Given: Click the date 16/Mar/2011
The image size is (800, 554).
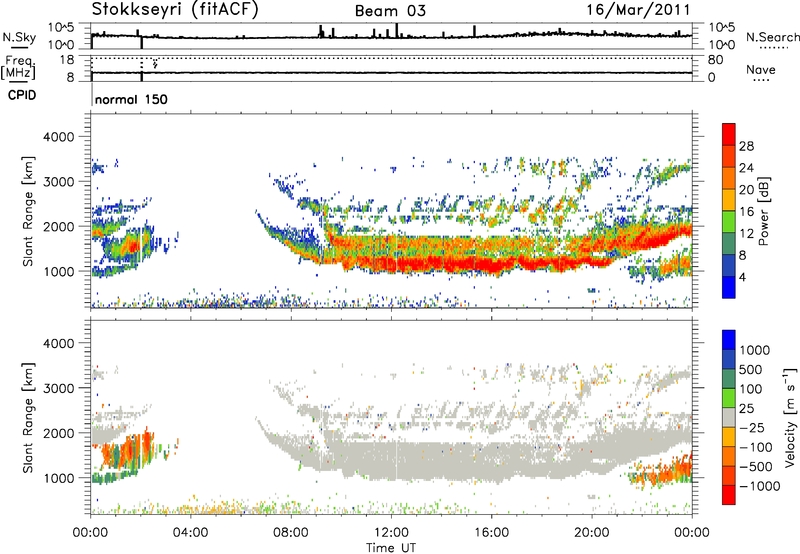Looking at the screenshot, I should pyautogui.click(x=638, y=10).
